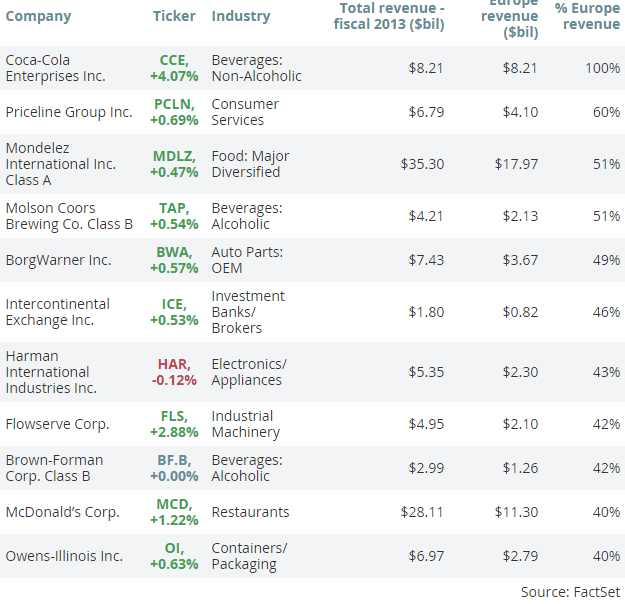The width and height of the screenshot is (625, 604).
Task: Click the Source: FactSet text
Action: pos(570,592)
